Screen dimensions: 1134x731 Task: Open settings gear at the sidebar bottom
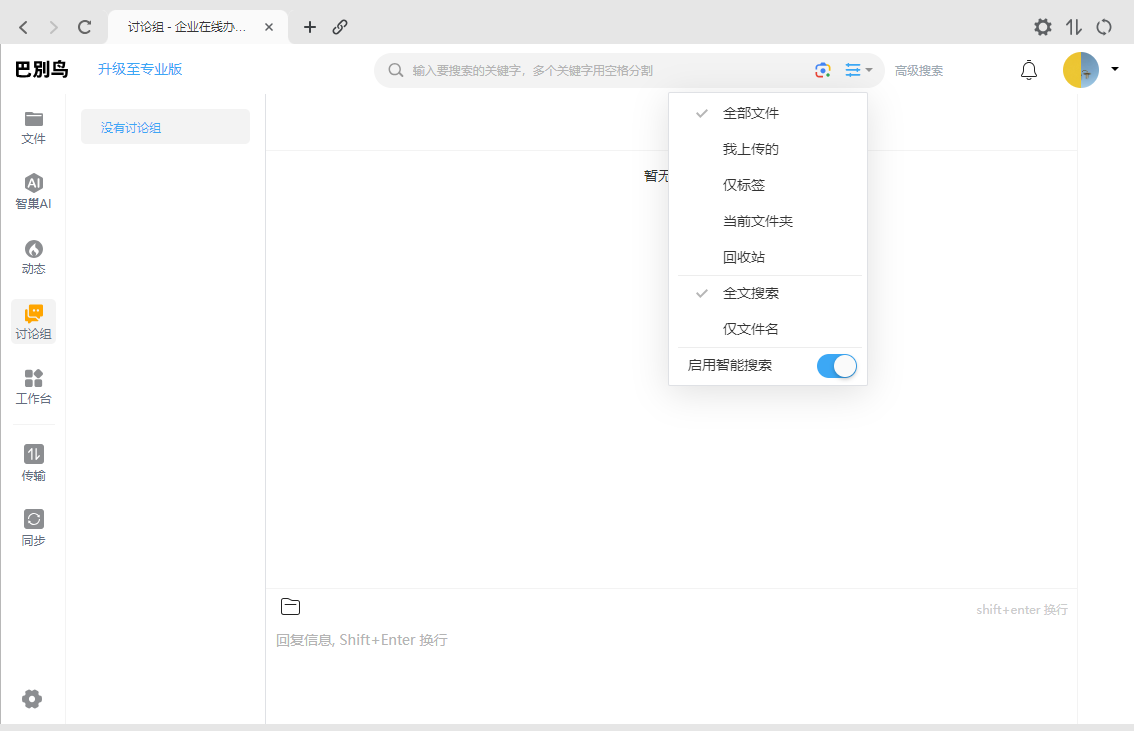point(32,698)
